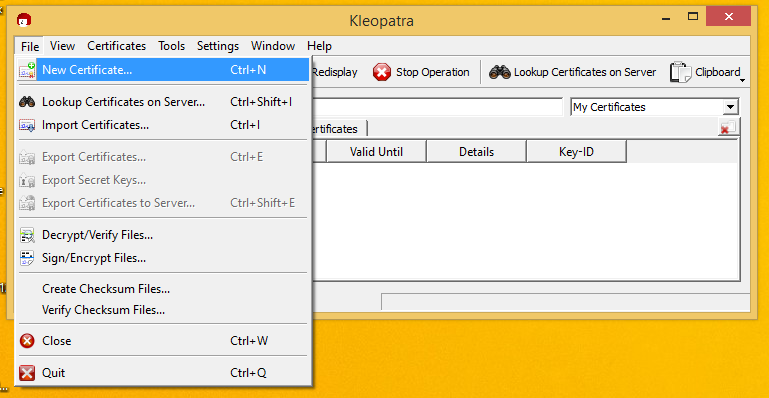The width and height of the screenshot is (769, 398).
Task: Open the Help menu
Action: (319, 46)
